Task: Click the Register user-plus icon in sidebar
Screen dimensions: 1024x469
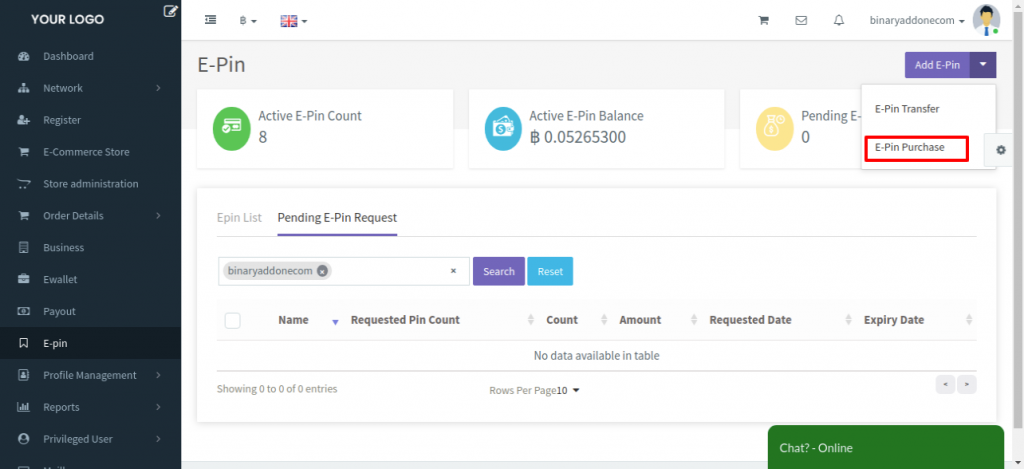Action: click(24, 120)
